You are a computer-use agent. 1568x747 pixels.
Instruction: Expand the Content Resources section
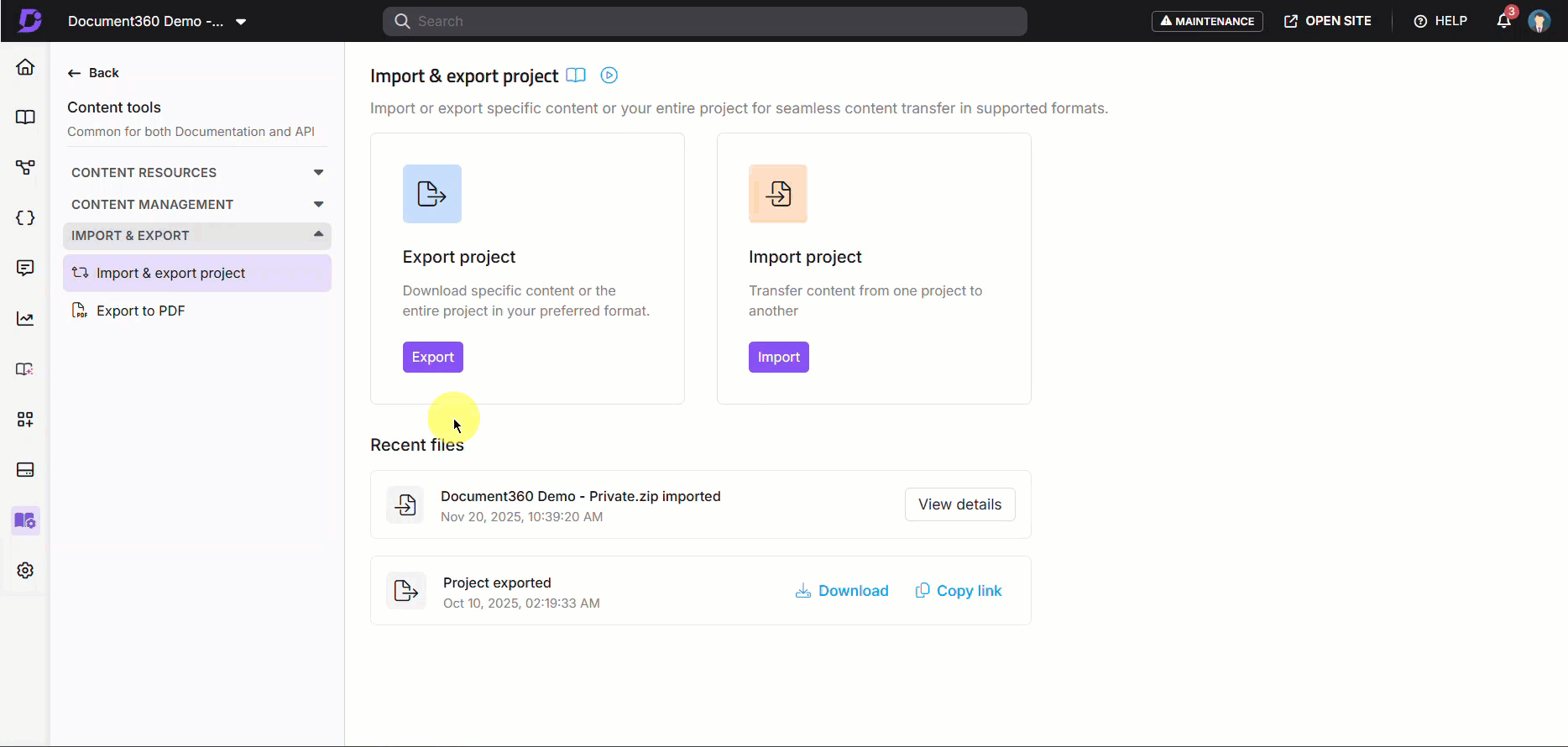click(x=197, y=173)
